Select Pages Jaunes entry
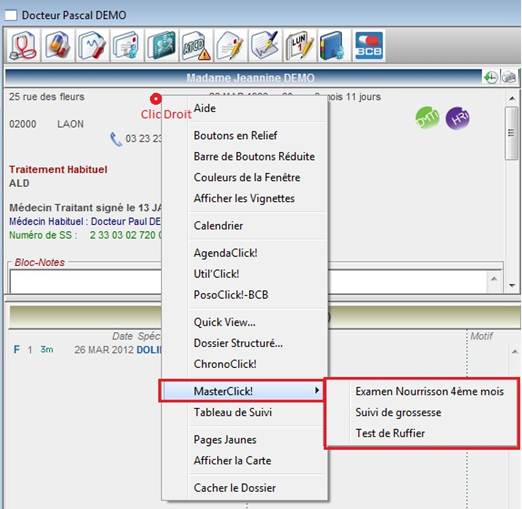 [225, 440]
